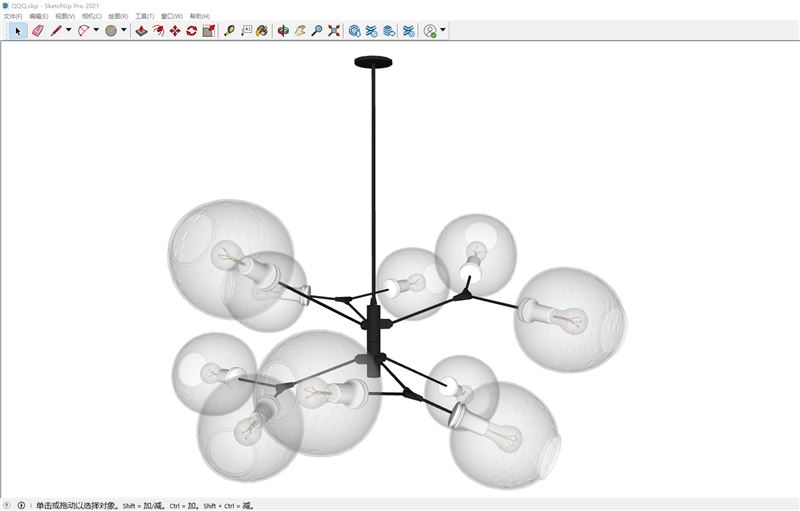Select the Zoom magnifier tool

click(x=317, y=31)
